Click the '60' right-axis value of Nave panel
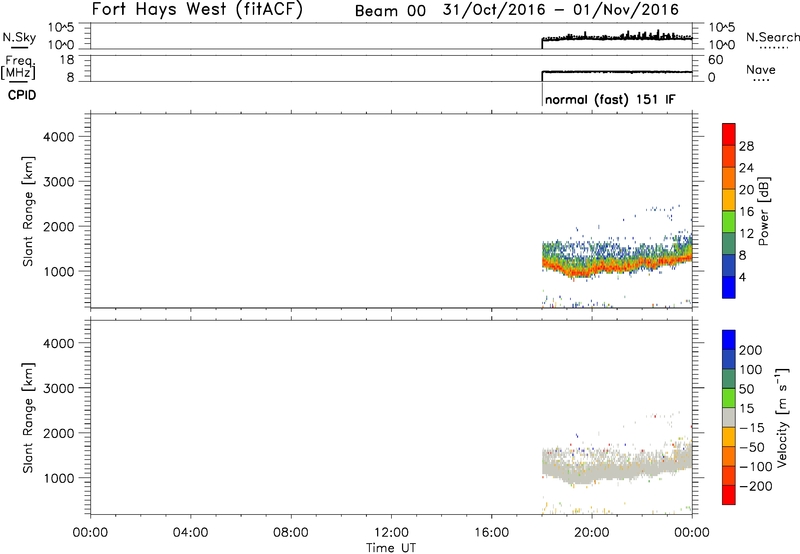Viewport: 800px width, 554px height. [715, 60]
